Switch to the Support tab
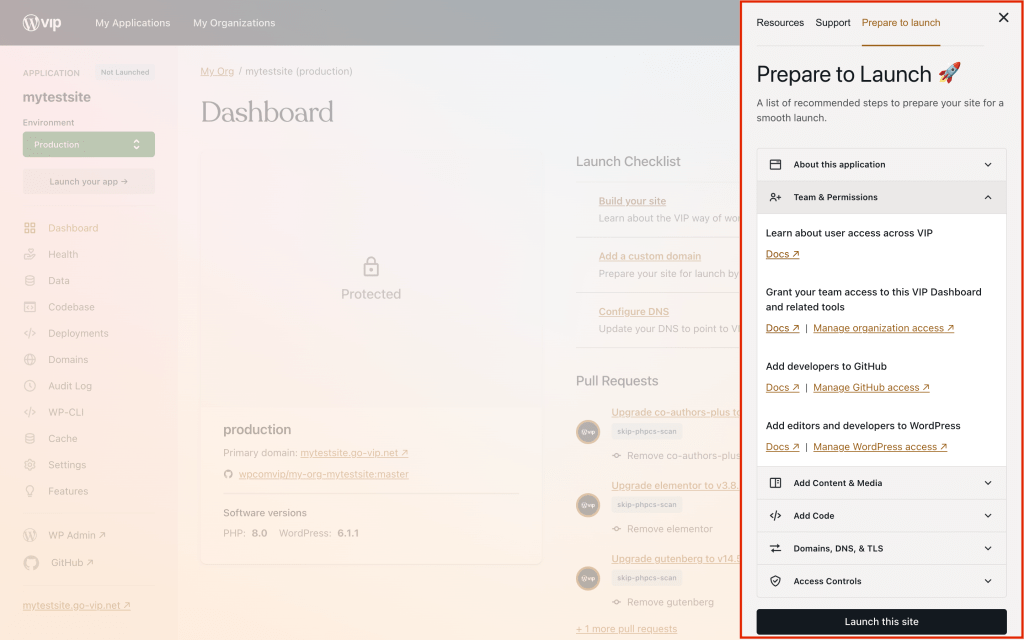The image size is (1024, 640). (833, 23)
